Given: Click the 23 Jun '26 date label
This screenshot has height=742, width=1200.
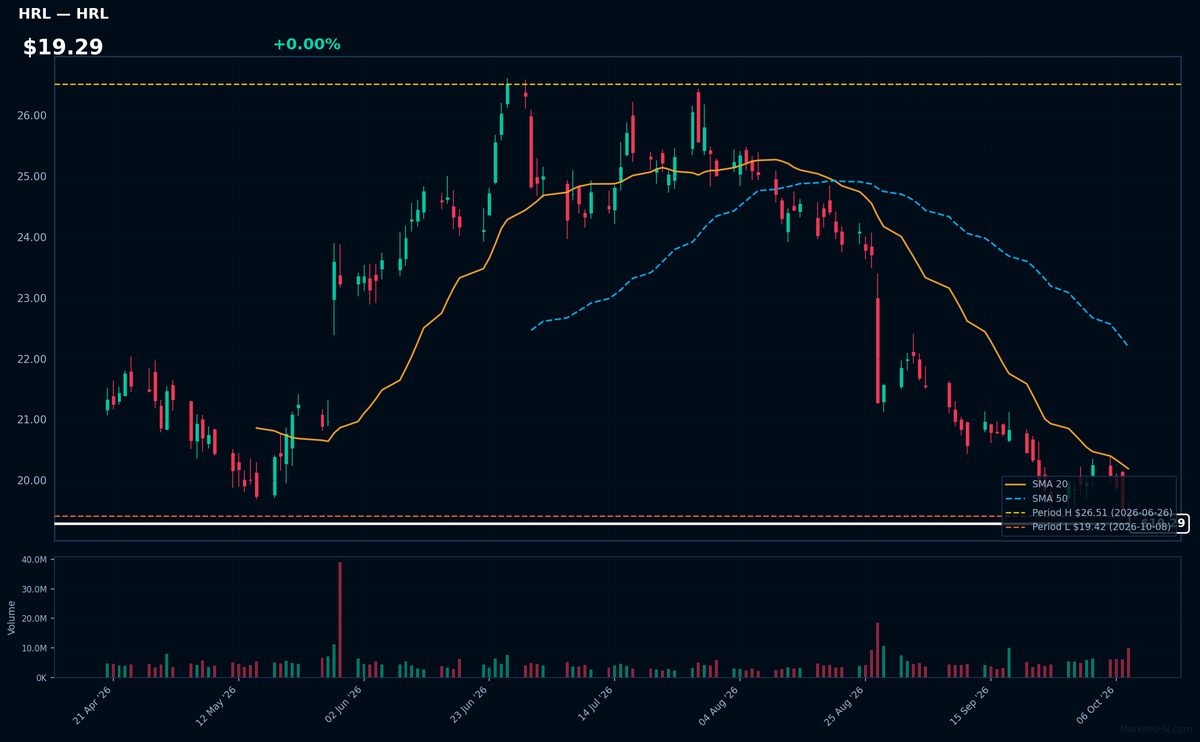Looking at the screenshot, I should coord(468,704).
